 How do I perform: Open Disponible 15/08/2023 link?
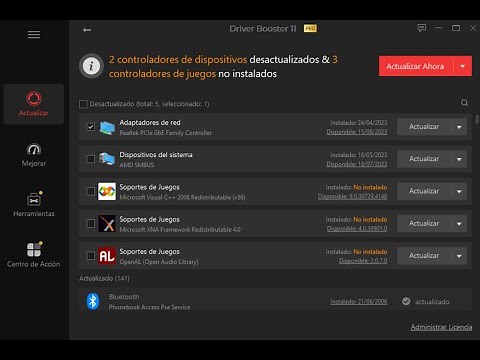(357, 132)
